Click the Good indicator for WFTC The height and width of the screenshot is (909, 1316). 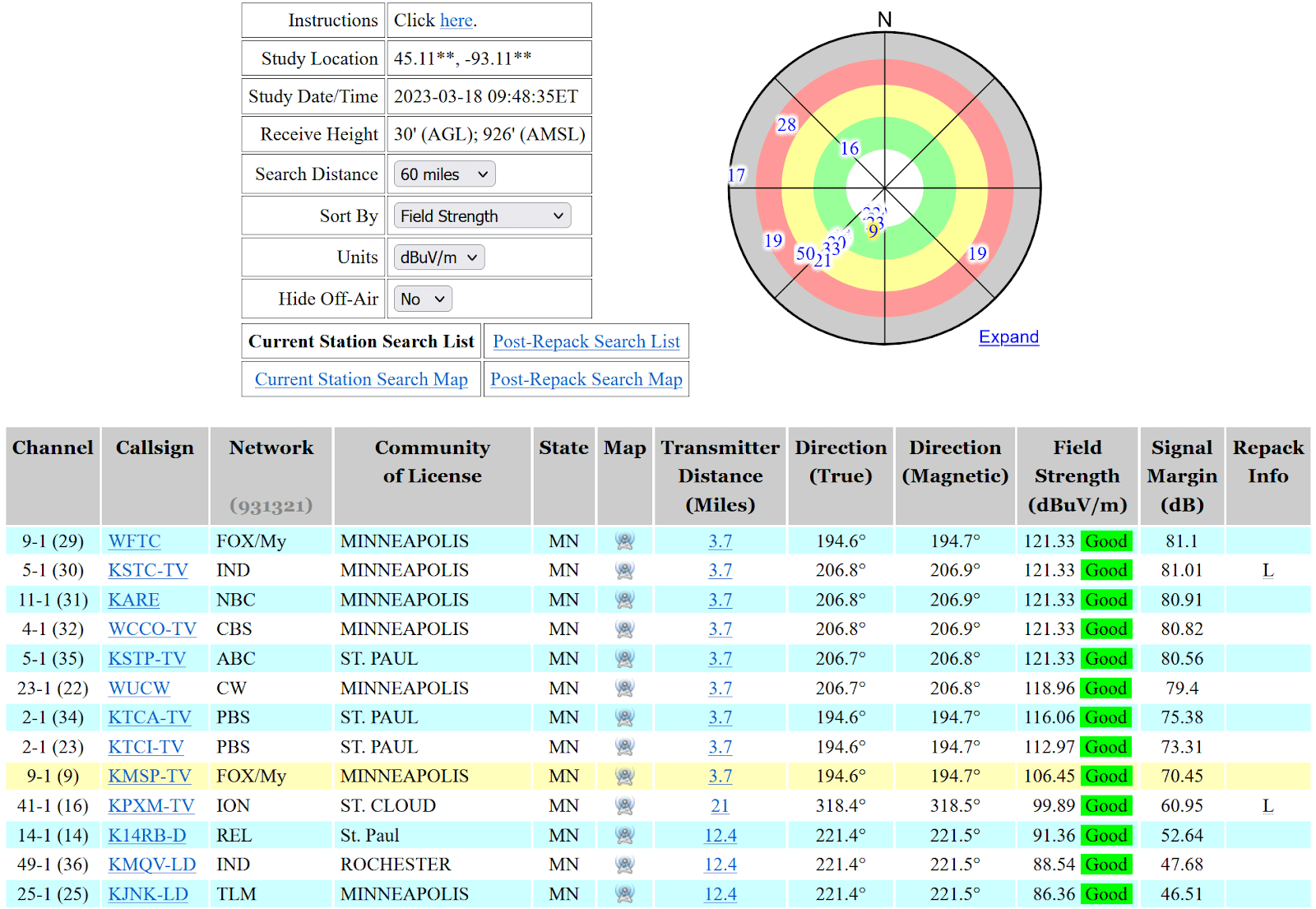coord(1105,541)
